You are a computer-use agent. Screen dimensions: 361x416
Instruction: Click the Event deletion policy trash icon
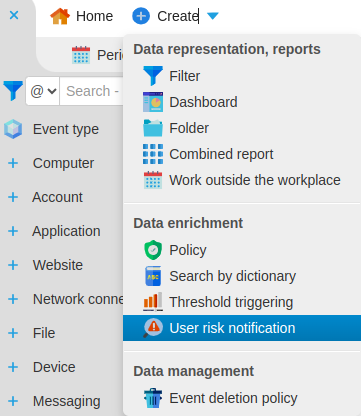click(153, 398)
